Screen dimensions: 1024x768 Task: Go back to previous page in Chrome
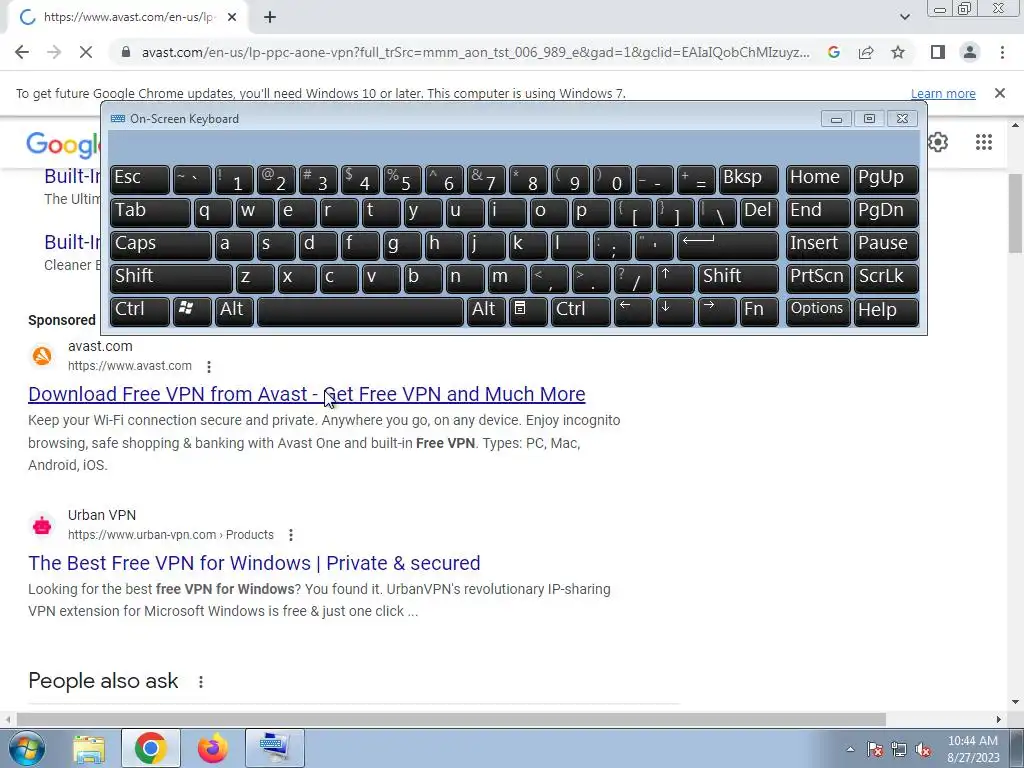pyautogui.click(x=22, y=52)
